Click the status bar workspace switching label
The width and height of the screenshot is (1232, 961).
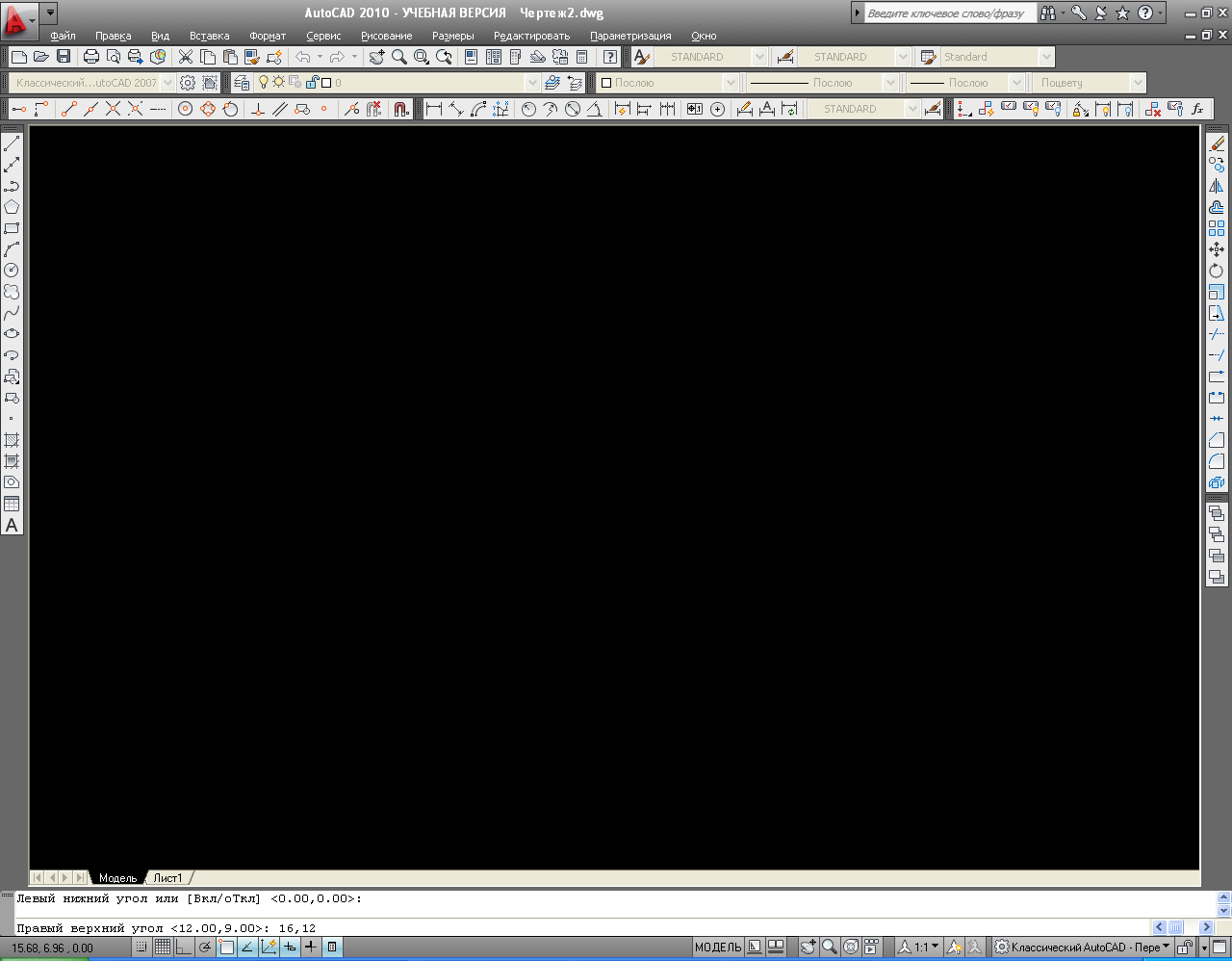pyautogui.click(x=1082, y=948)
